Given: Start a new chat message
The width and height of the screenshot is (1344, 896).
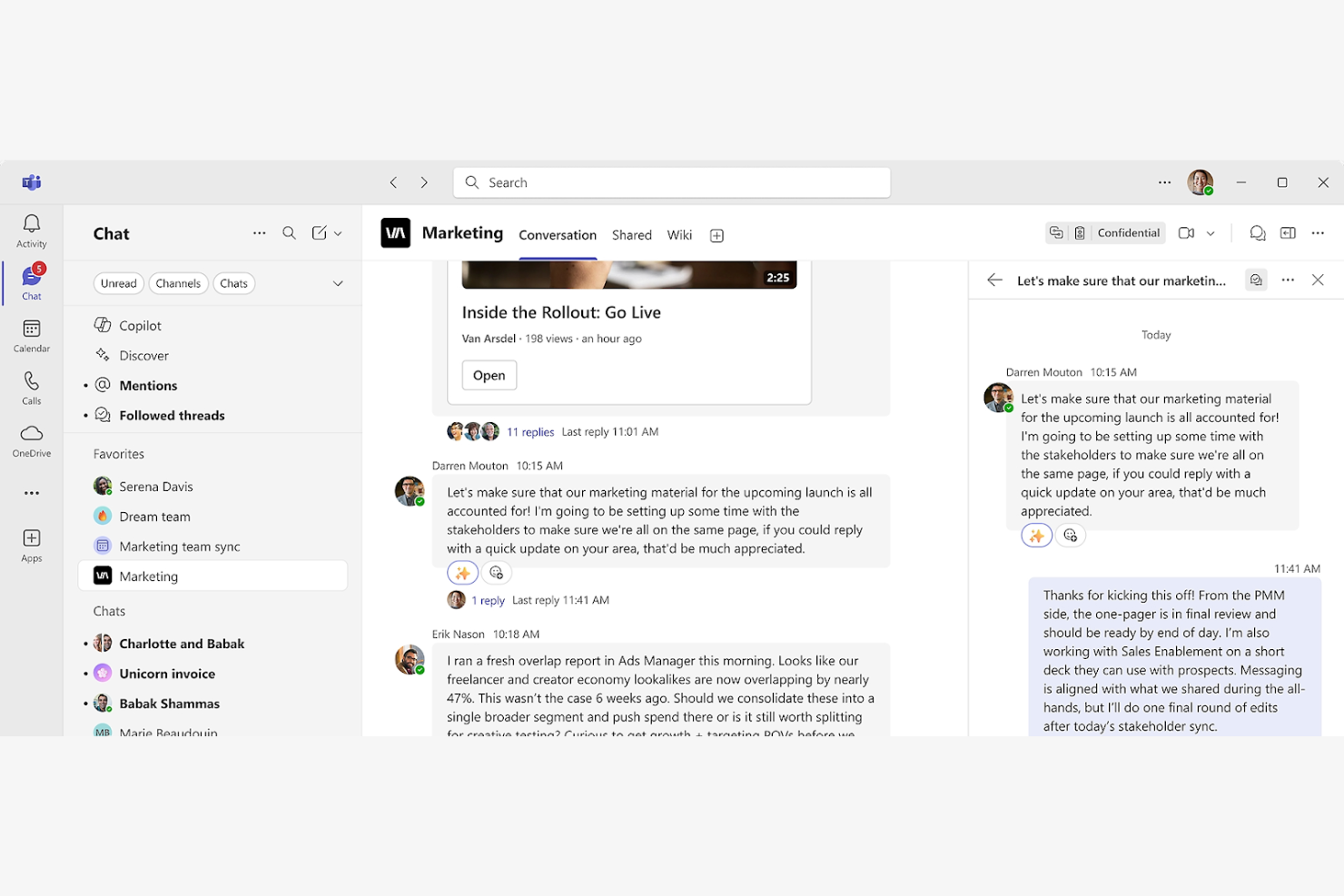Looking at the screenshot, I should coord(320,232).
